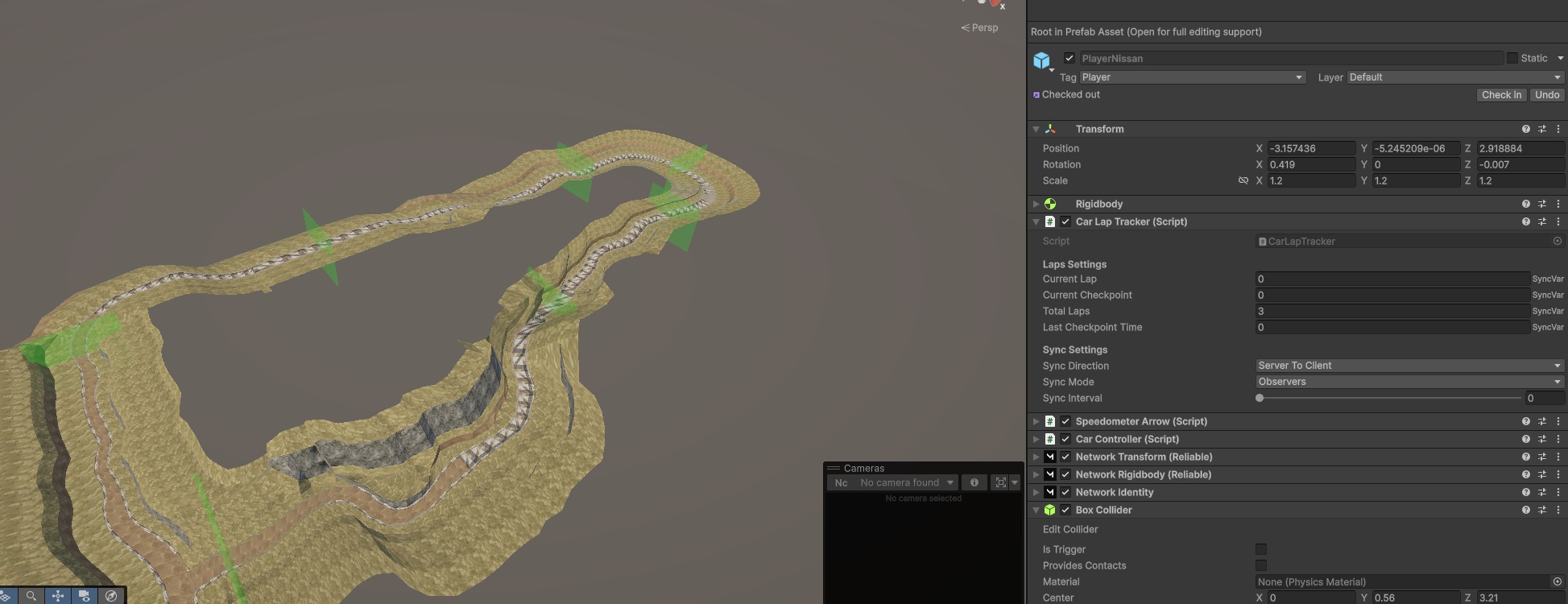Open the Rigidbody component help icon
Image resolution: width=1568 pixels, height=604 pixels.
point(1526,204)
